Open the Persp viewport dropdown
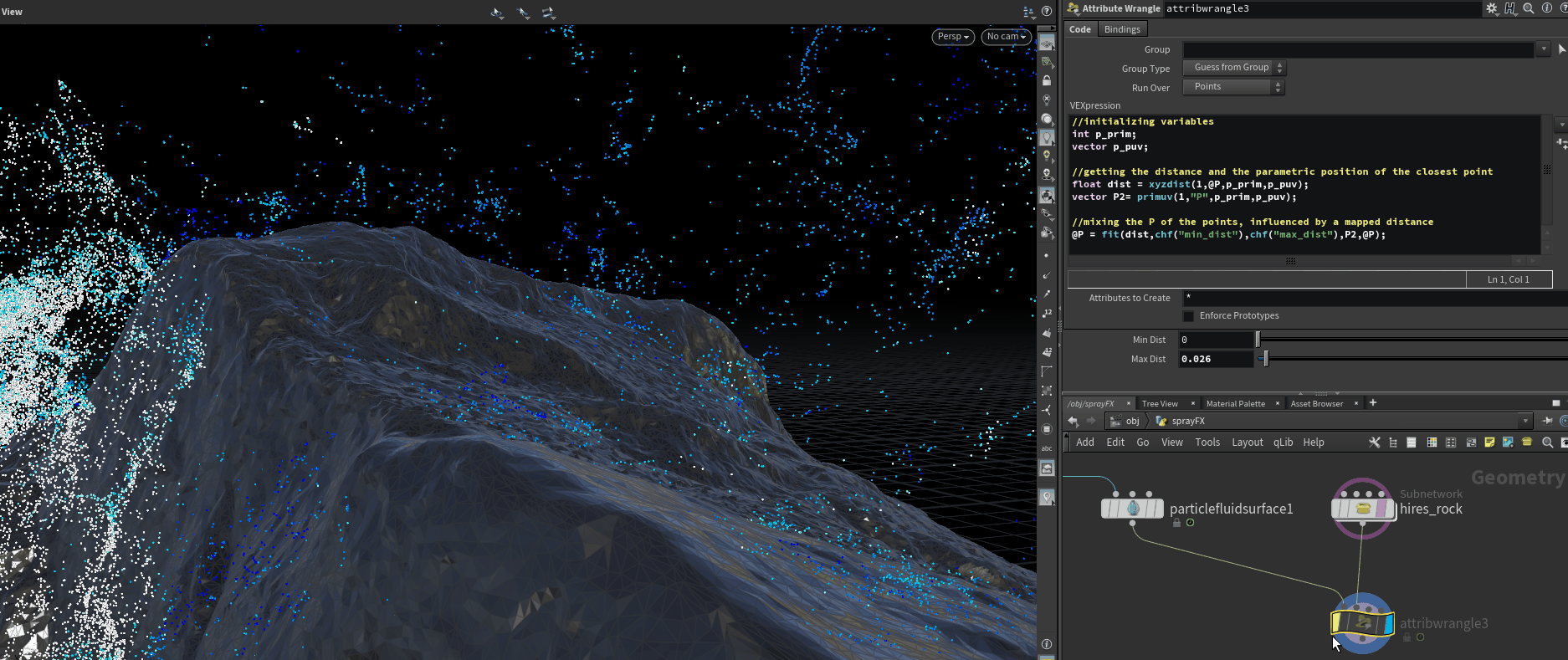The width and height of the screenshot is (1568, 660). tap(952, 37)
